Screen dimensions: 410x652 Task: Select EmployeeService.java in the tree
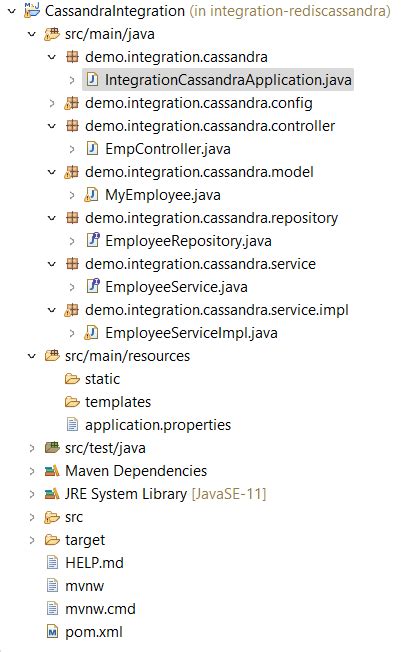coord(176,287)
